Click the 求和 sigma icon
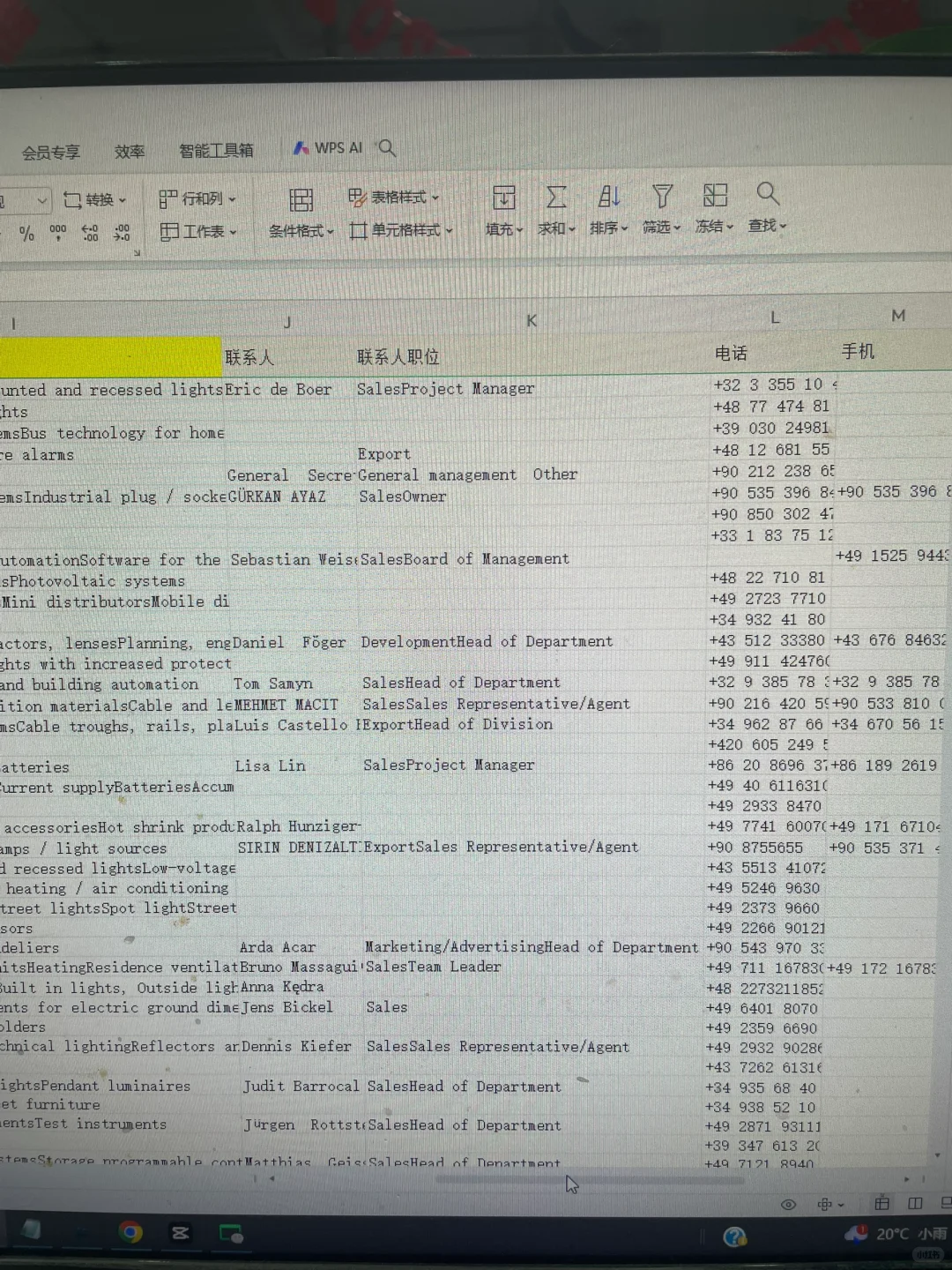This screenshot has width=952, height=1270. tap(556, 197)
